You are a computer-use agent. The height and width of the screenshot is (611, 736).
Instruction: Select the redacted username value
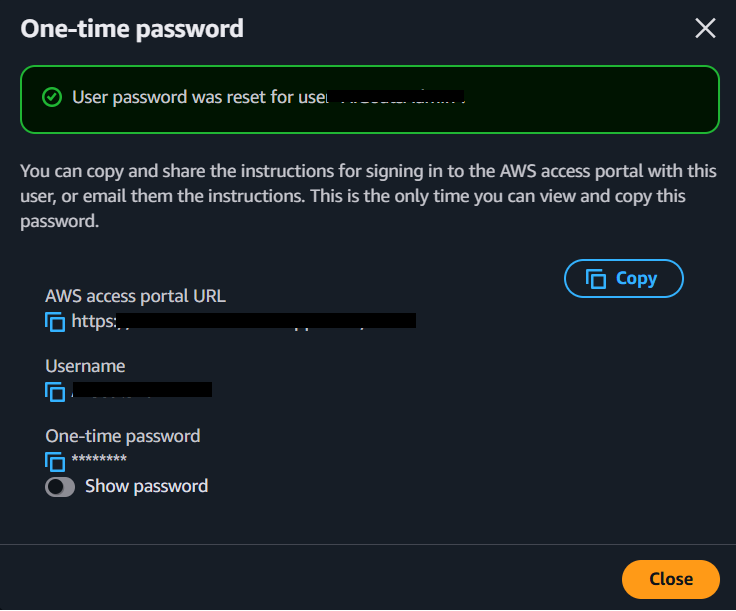(x=141, y=390)
